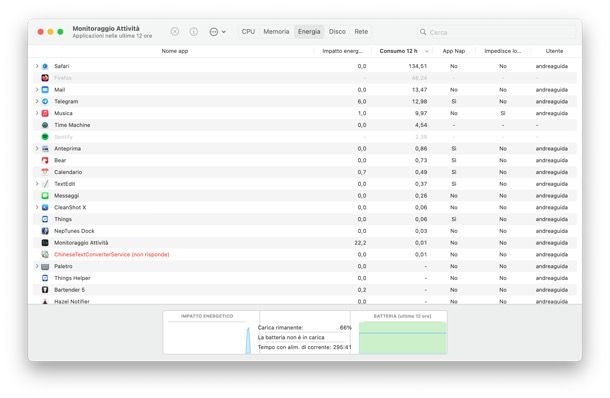Screen dimensions: 610x398
Task: Click Telegram's 6,0 energy impact value
Action: 362,102
